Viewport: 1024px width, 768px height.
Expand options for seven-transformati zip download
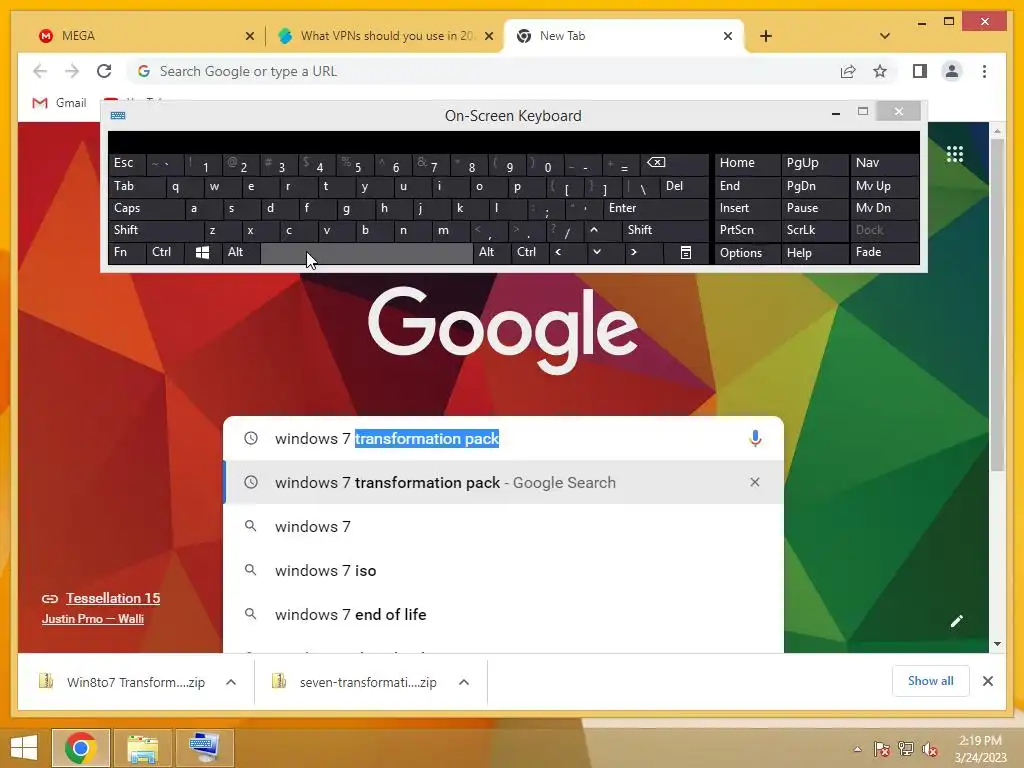pyautogui.click(x=464, y=682)
